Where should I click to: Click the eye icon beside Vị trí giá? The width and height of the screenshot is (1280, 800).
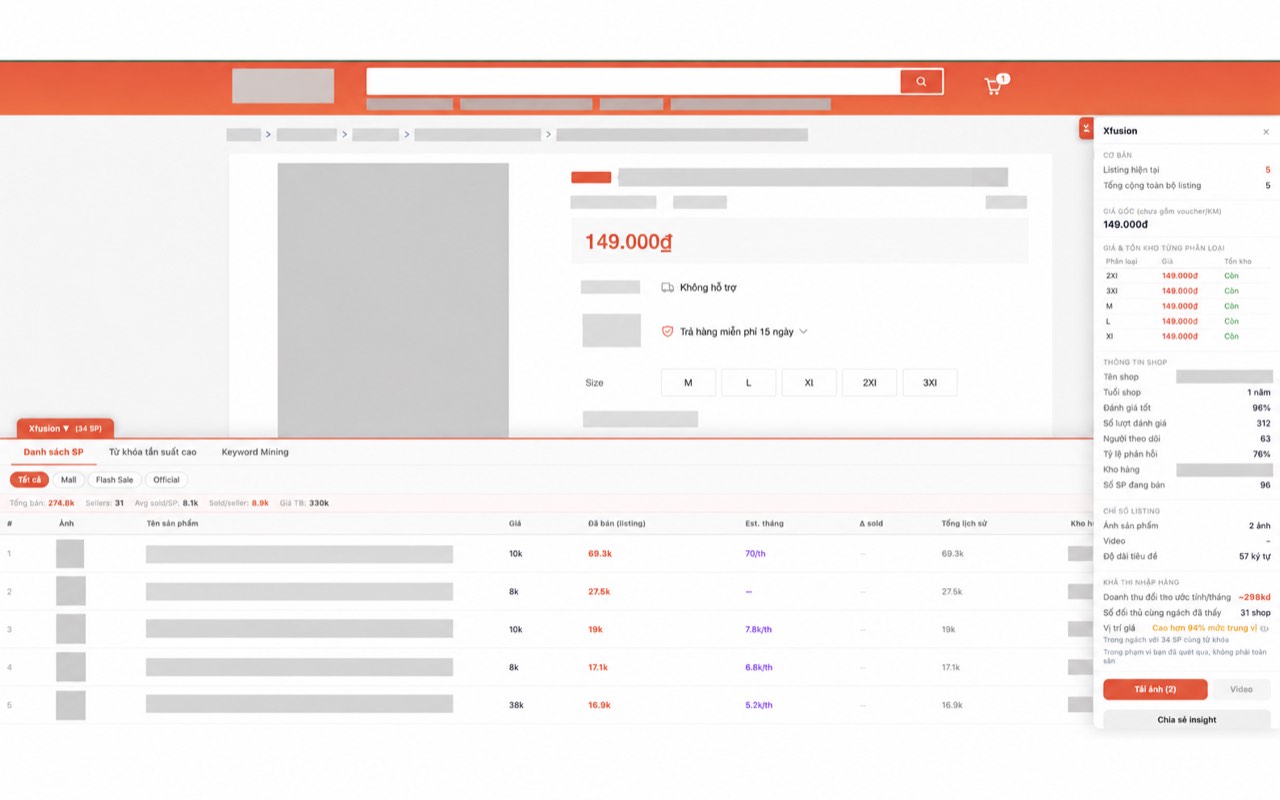(1264, 629)
